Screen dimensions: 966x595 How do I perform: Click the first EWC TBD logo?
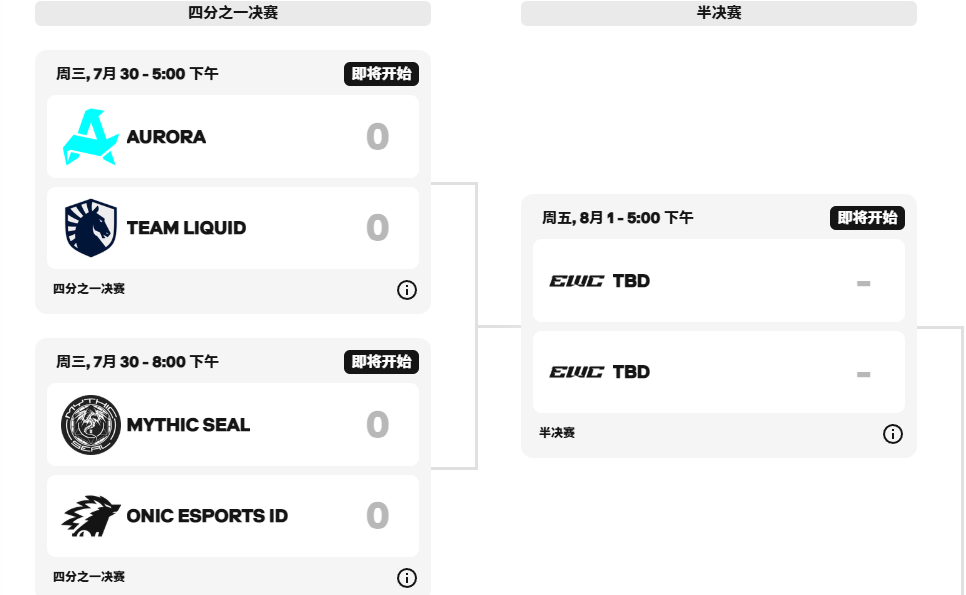(x=577, y=281)
